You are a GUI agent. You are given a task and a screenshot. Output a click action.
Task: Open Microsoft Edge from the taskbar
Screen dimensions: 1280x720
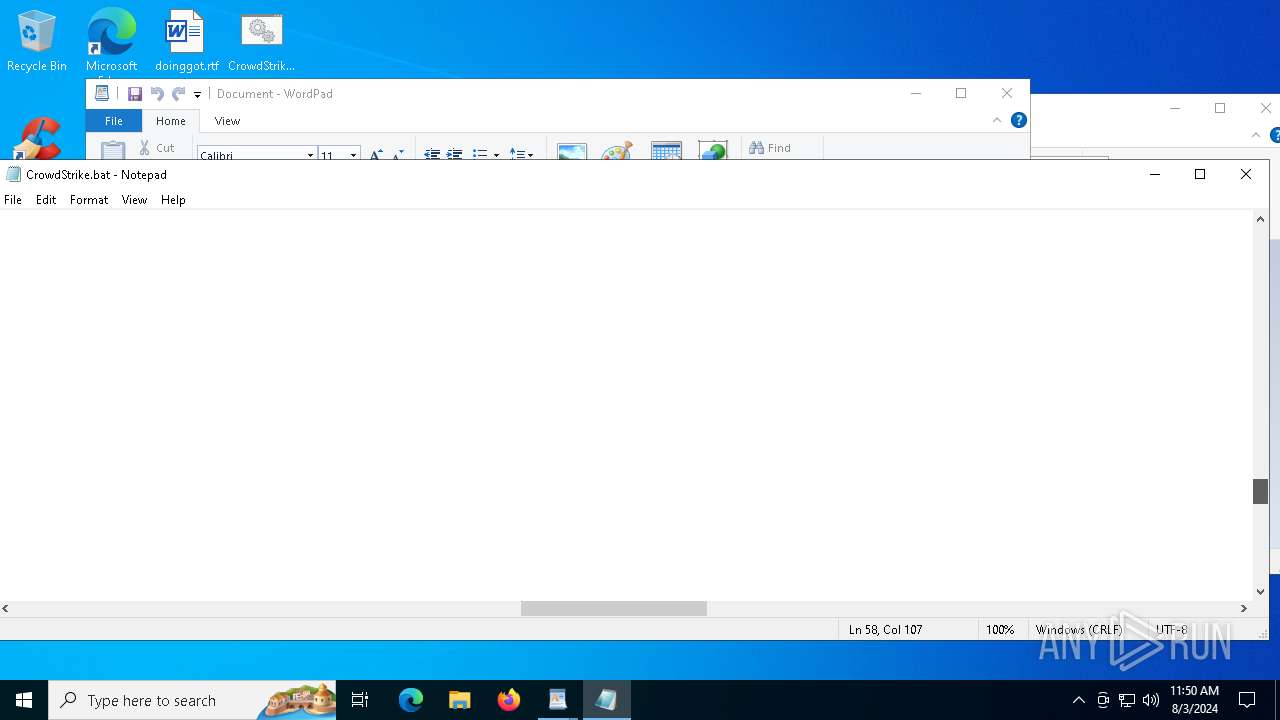(x=411, y=700)
